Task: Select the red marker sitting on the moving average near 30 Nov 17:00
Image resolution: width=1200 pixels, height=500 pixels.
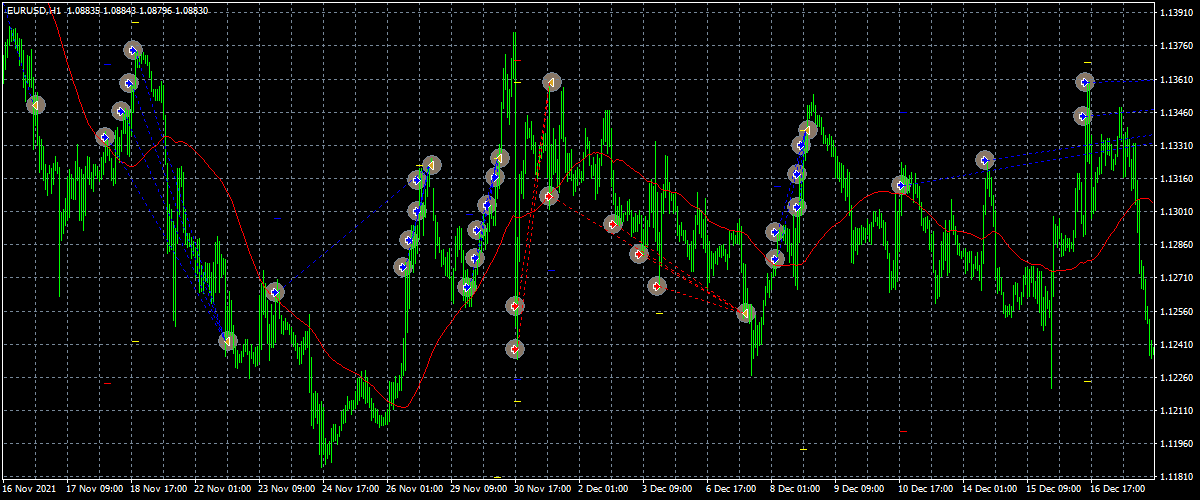Action: pos(549,196)
